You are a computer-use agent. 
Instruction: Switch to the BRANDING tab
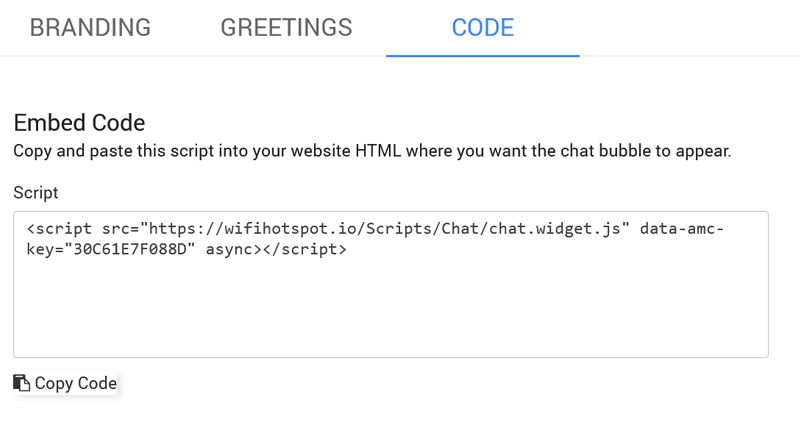click(x=90, y=27)
